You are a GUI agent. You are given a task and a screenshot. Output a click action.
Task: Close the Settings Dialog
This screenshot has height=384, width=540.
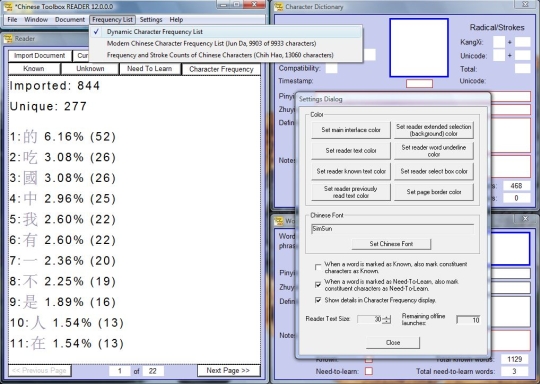[393, 342]
